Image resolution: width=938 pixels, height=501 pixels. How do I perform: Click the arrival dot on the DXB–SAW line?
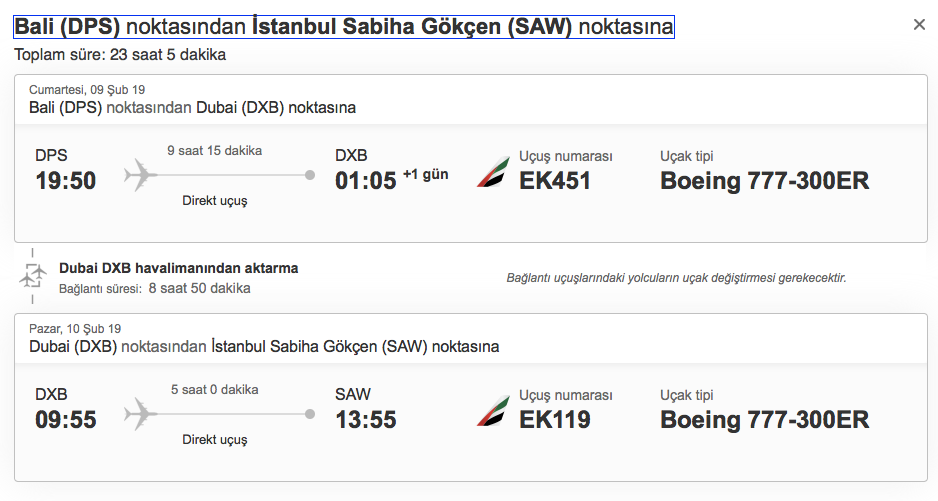point(310,413)
